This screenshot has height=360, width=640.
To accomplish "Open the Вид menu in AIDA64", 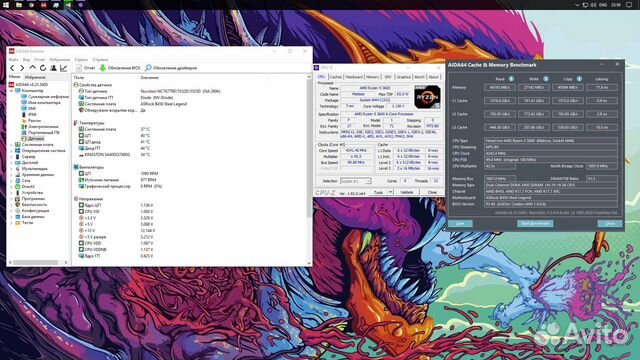I will [26, 60].
